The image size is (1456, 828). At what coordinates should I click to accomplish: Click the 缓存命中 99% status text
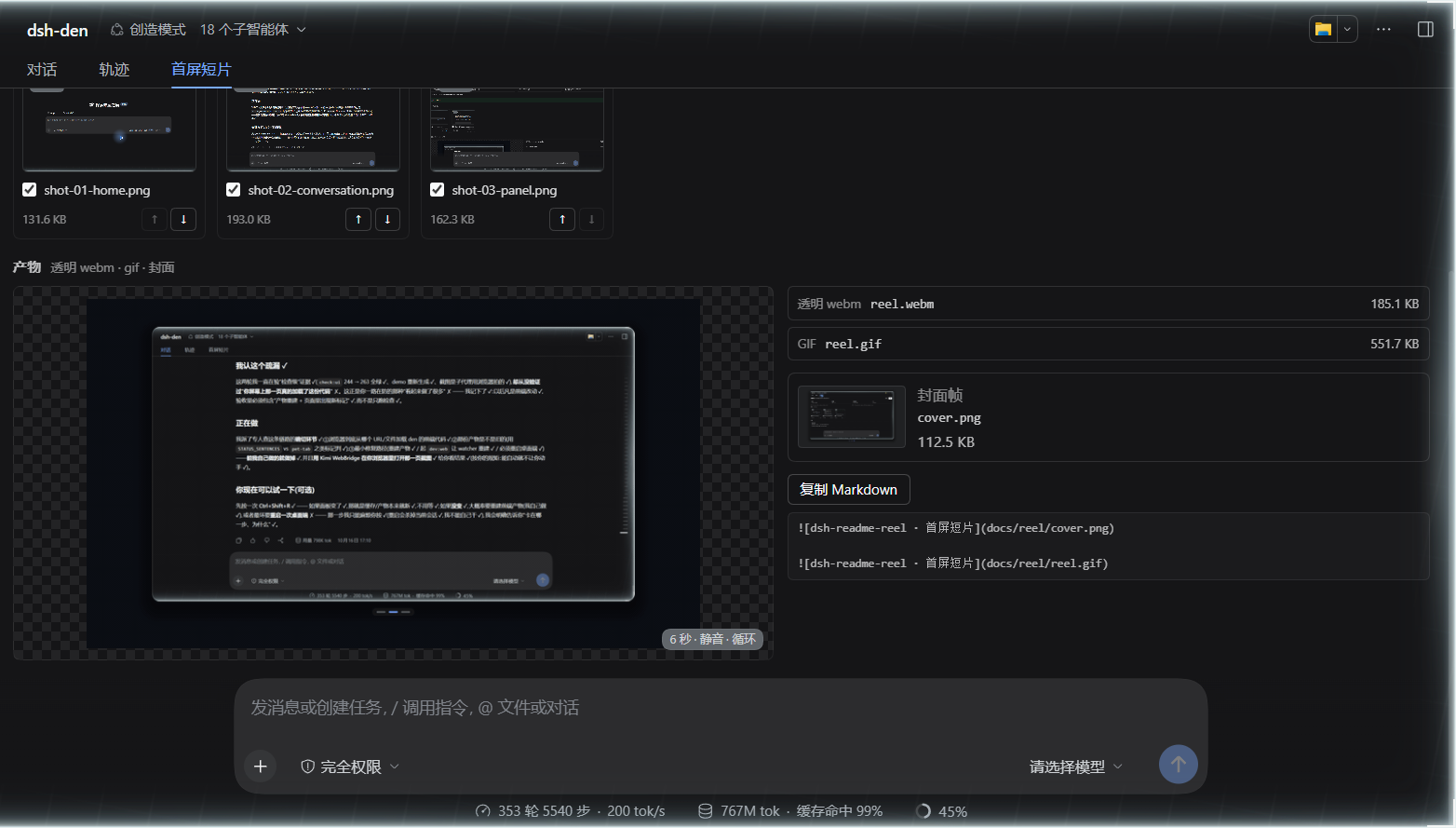(840, 811)
